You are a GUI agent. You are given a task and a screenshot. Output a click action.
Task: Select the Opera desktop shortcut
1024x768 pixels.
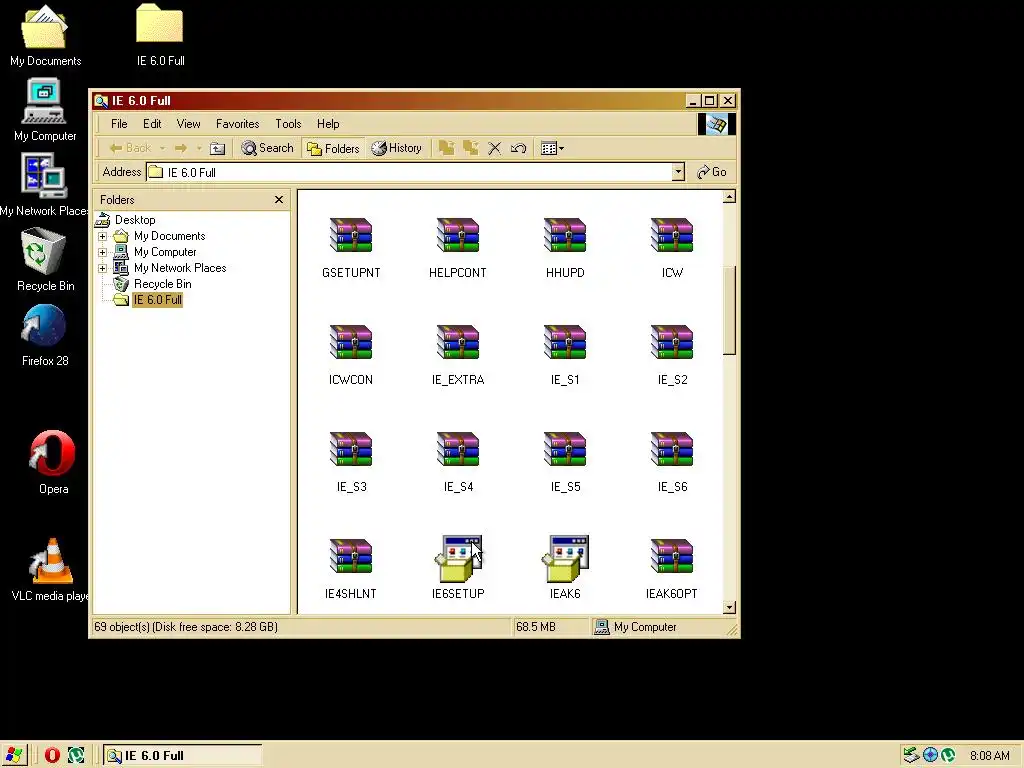(x=53, y=462)
